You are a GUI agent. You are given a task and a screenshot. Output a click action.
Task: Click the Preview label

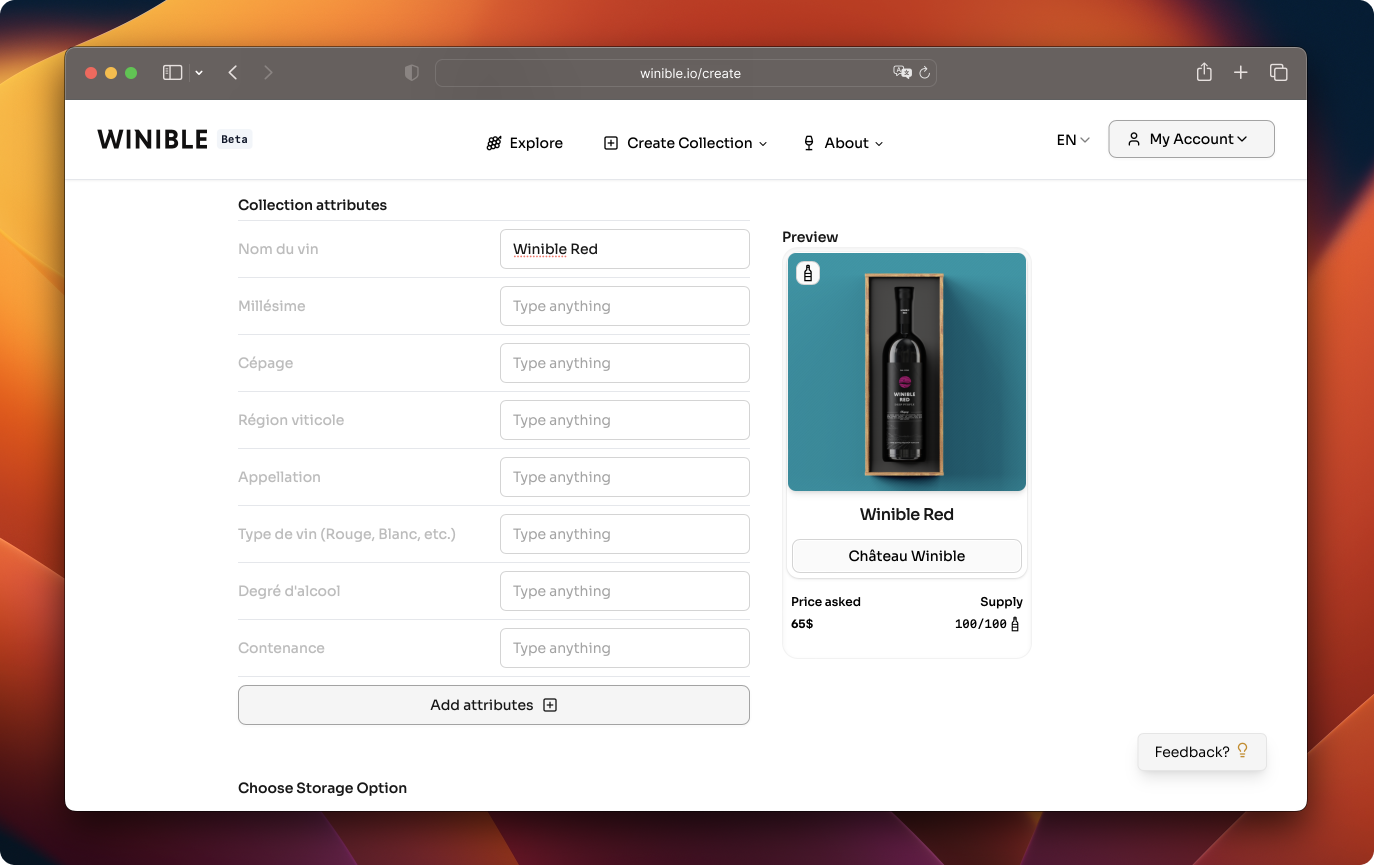click(810, 237)
